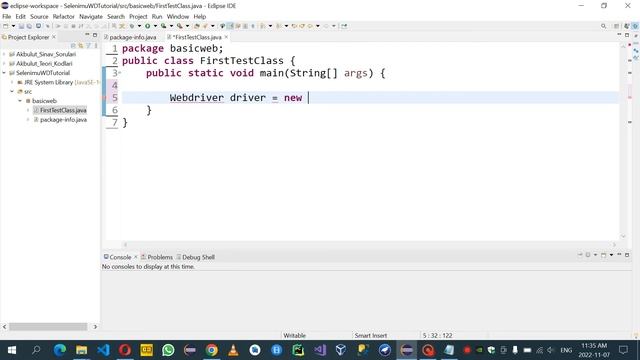This screenshot has width=640, height=360.
Task: Maximize the Console panel
Action: tap(627, 255)
